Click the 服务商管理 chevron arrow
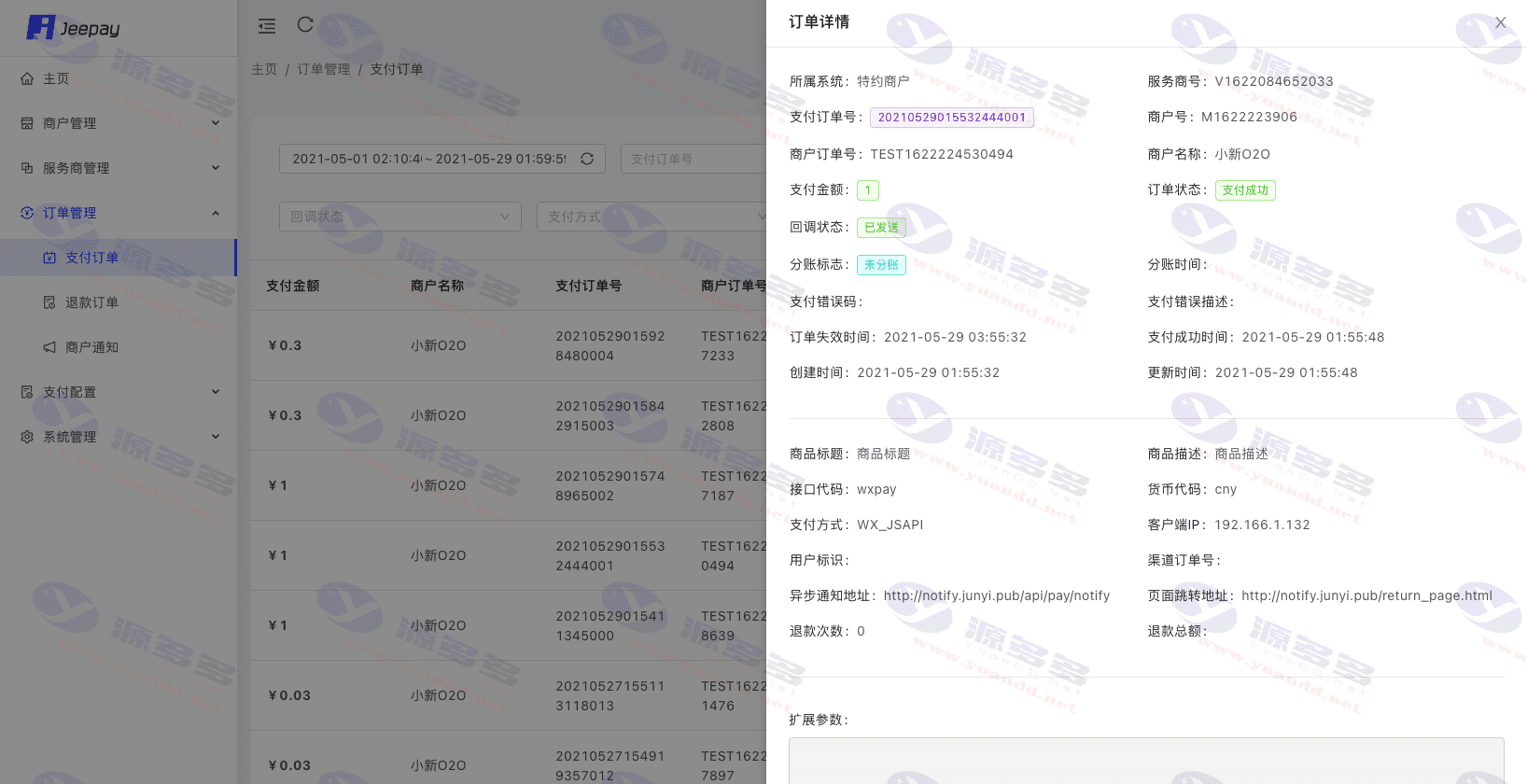Image resolution: width=1527 pixels, height=784 pixels. (216, 168)
